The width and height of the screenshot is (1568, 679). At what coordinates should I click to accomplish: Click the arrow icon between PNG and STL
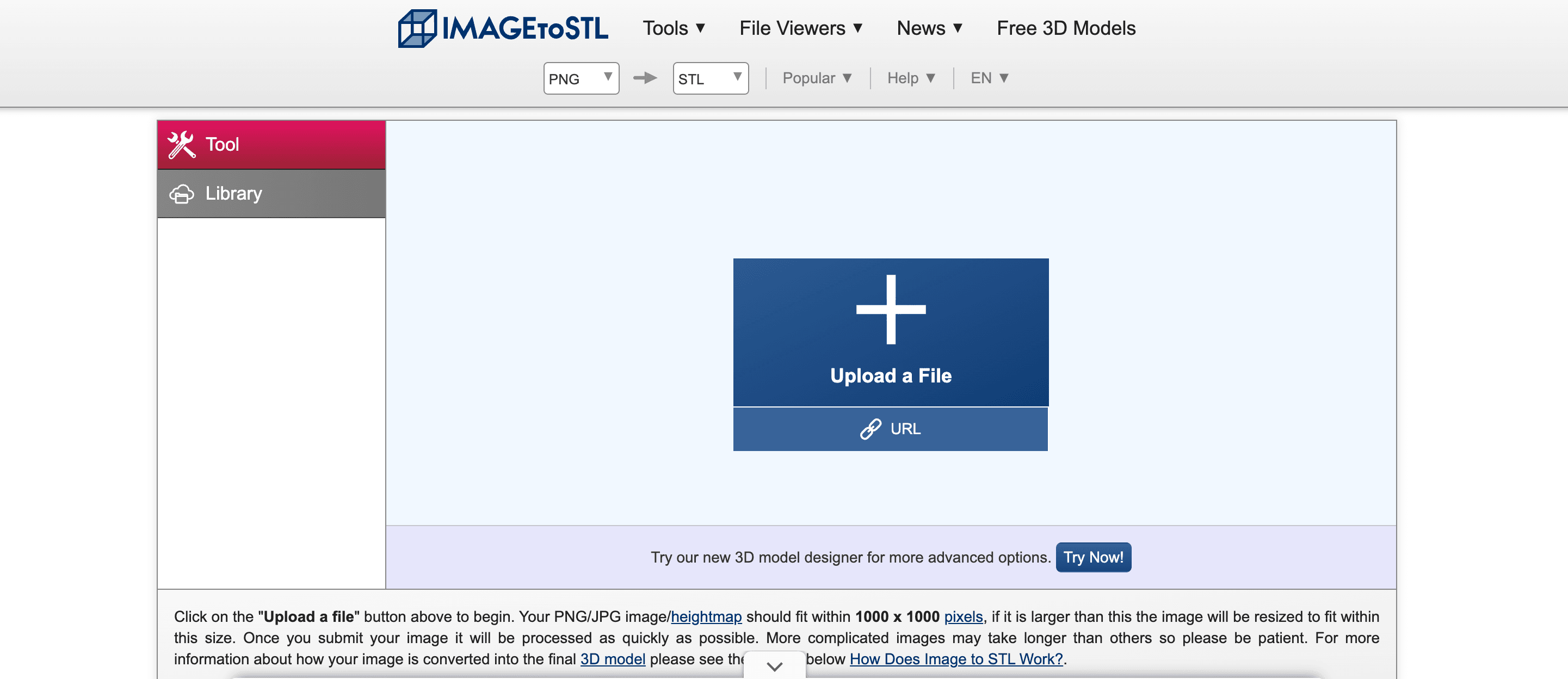(645, 78)
